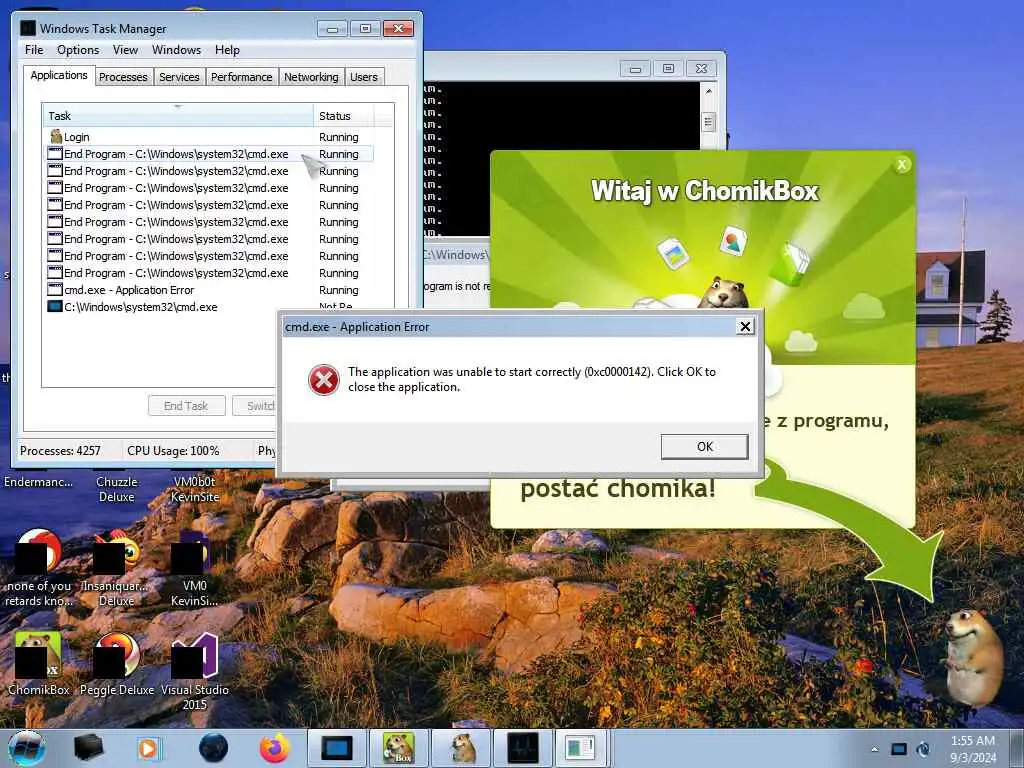Select the hamster taskbar button
1024x768 pixels.
pos(461,748)
